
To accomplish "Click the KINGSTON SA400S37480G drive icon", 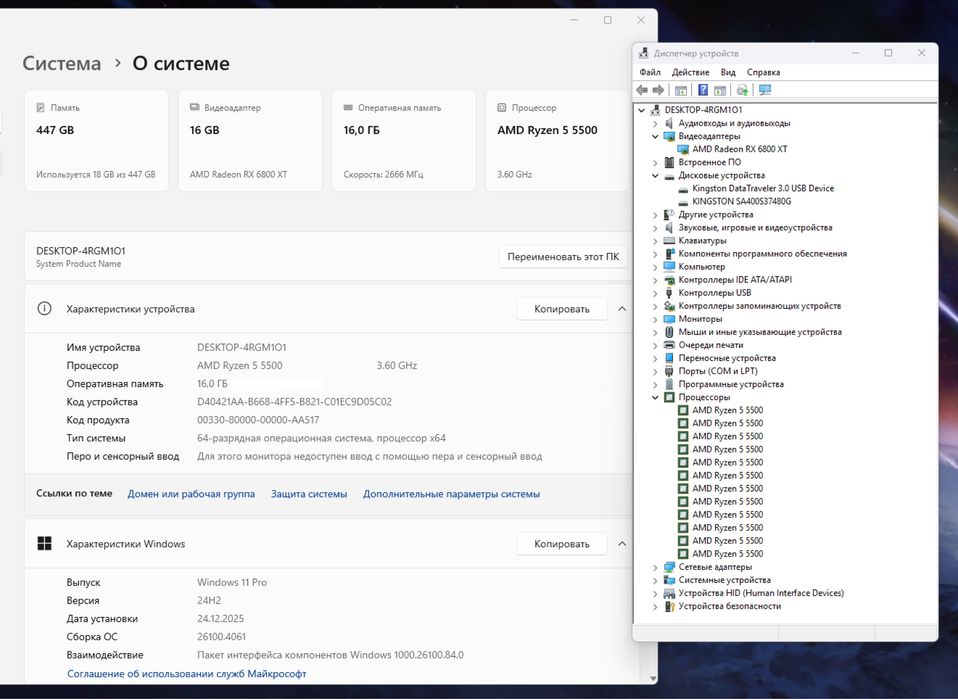I will point(683,201).
